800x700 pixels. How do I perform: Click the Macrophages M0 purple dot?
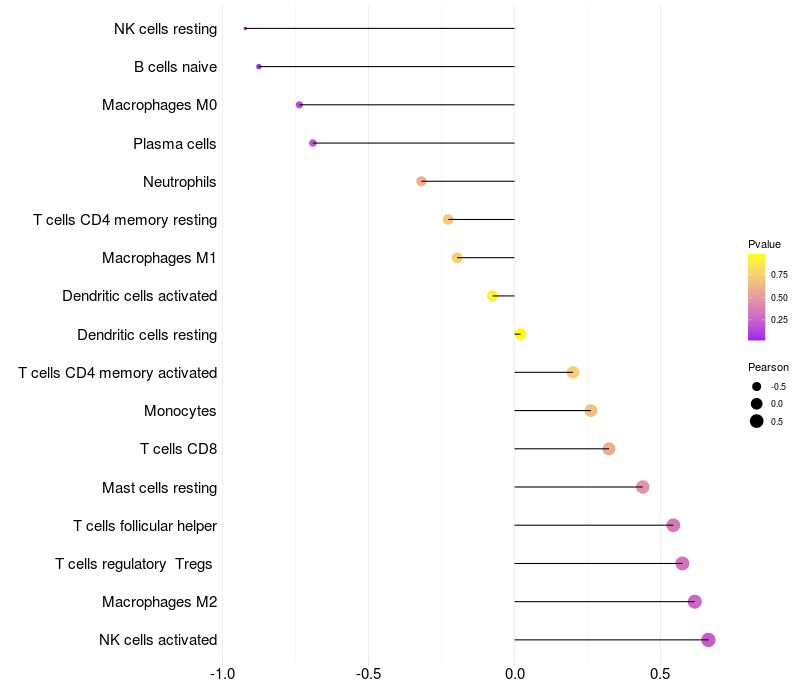click(299, 105)
